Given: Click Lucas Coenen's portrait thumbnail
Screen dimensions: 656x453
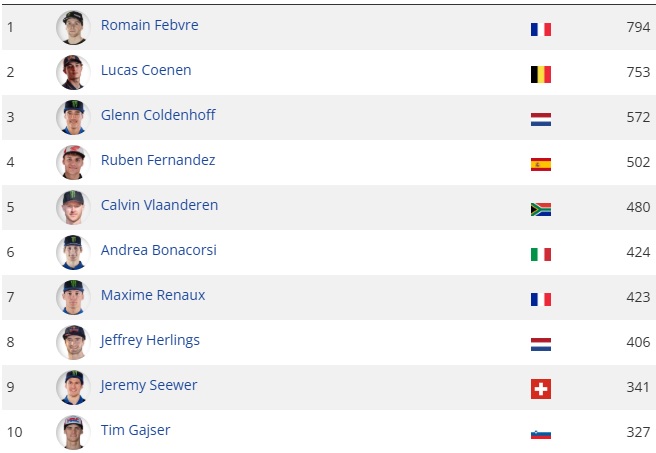Looking at the screenshot, I should 73,72.
